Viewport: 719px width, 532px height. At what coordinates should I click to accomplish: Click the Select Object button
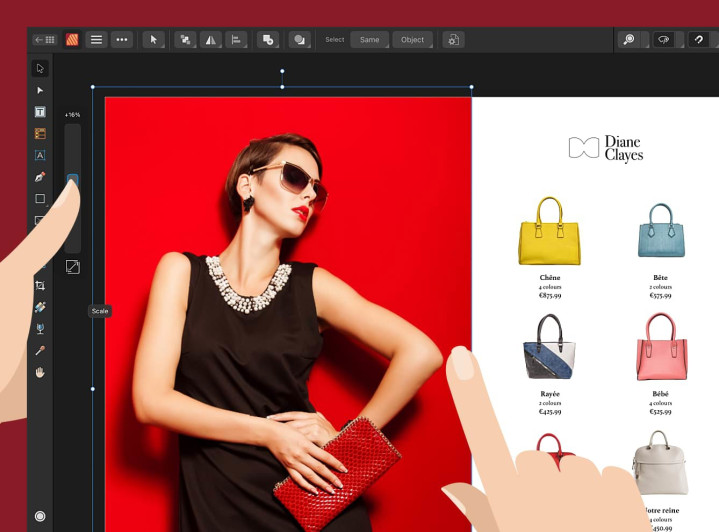412,40
